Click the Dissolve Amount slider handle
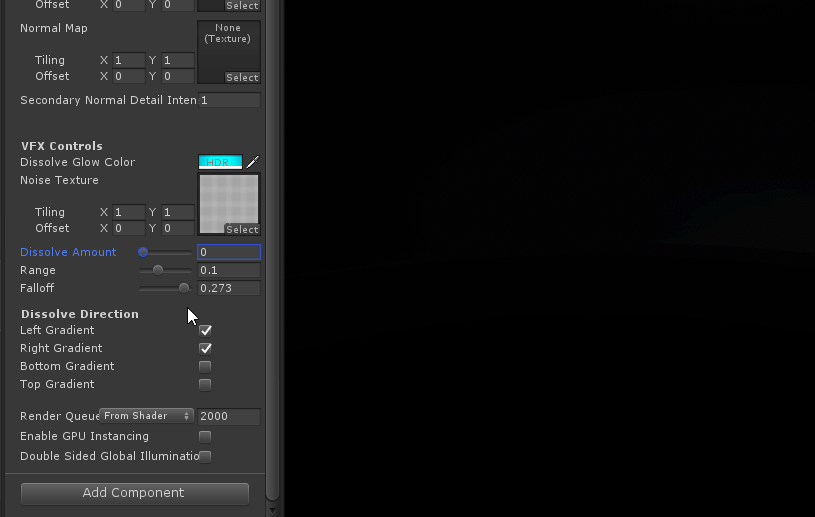Screen dimensions: 815x517 tap(143, 252)
